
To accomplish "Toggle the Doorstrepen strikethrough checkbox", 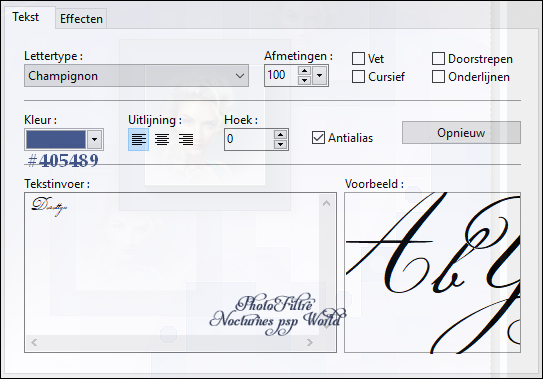I will tap(438, 59).
